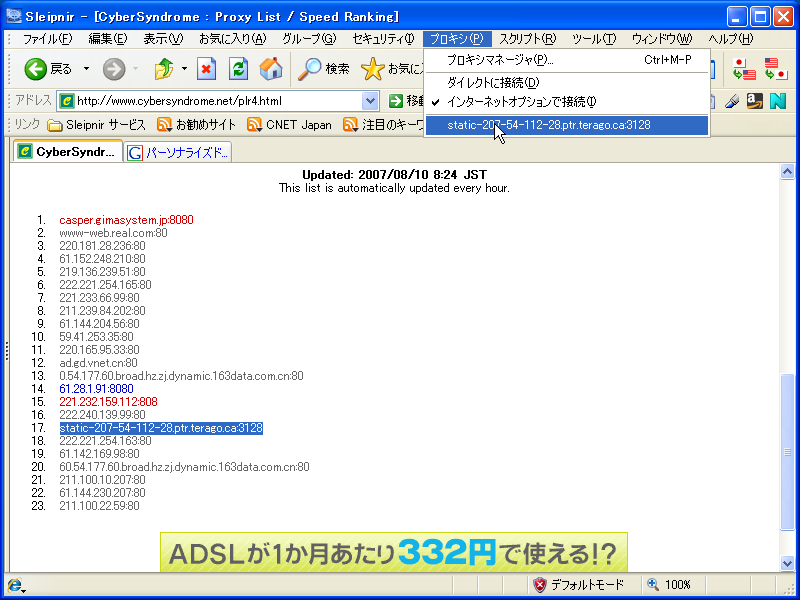
Task: Open the セキュリティ menu
Action: (x=383, y=39)
